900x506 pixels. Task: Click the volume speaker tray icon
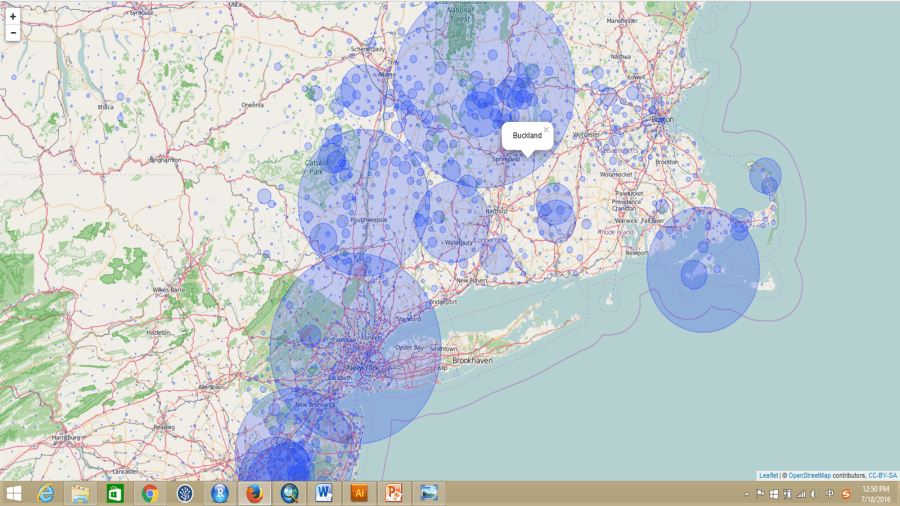814,494
